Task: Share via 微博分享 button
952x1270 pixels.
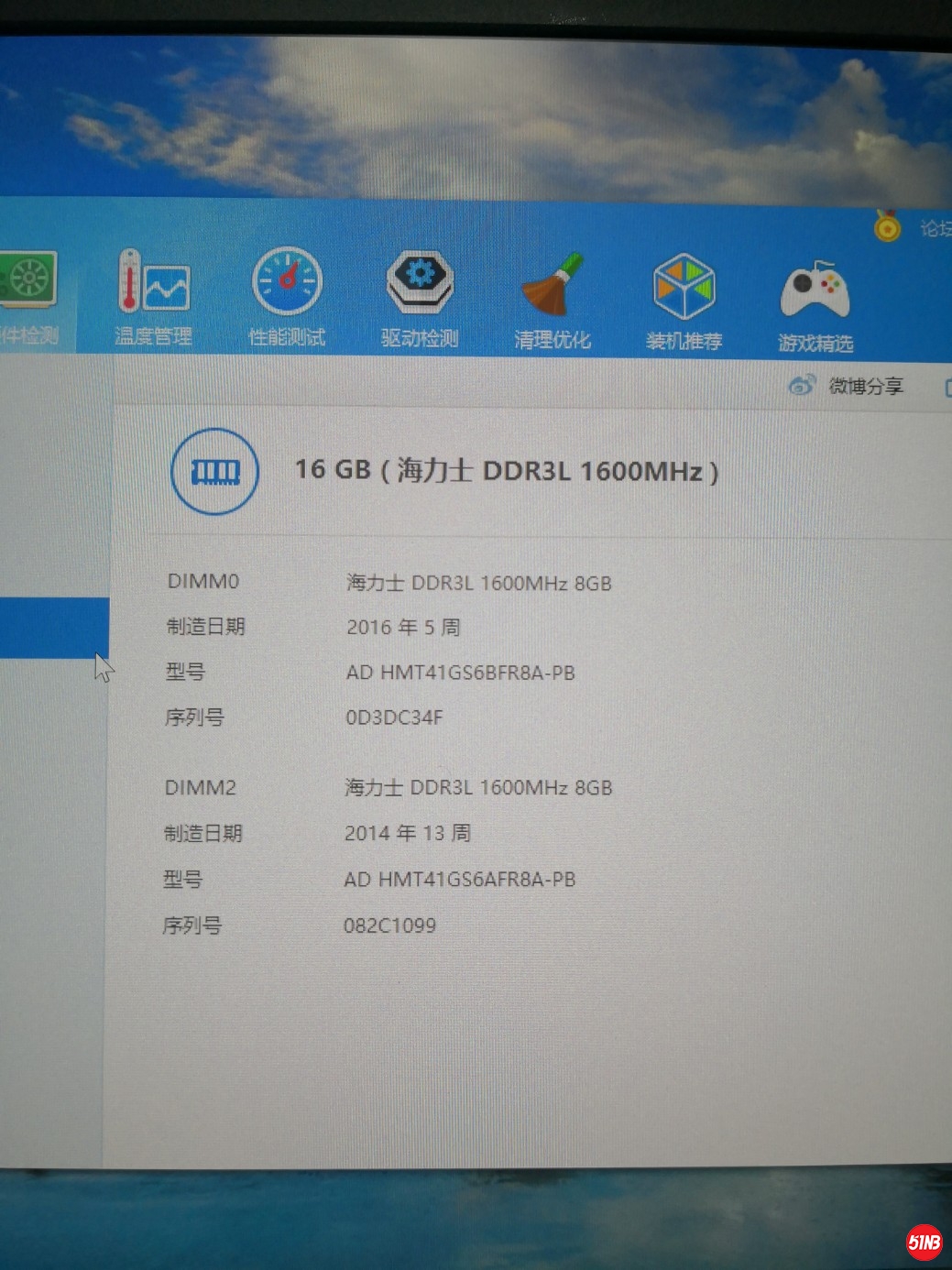Action: click(x=848, y=386)
